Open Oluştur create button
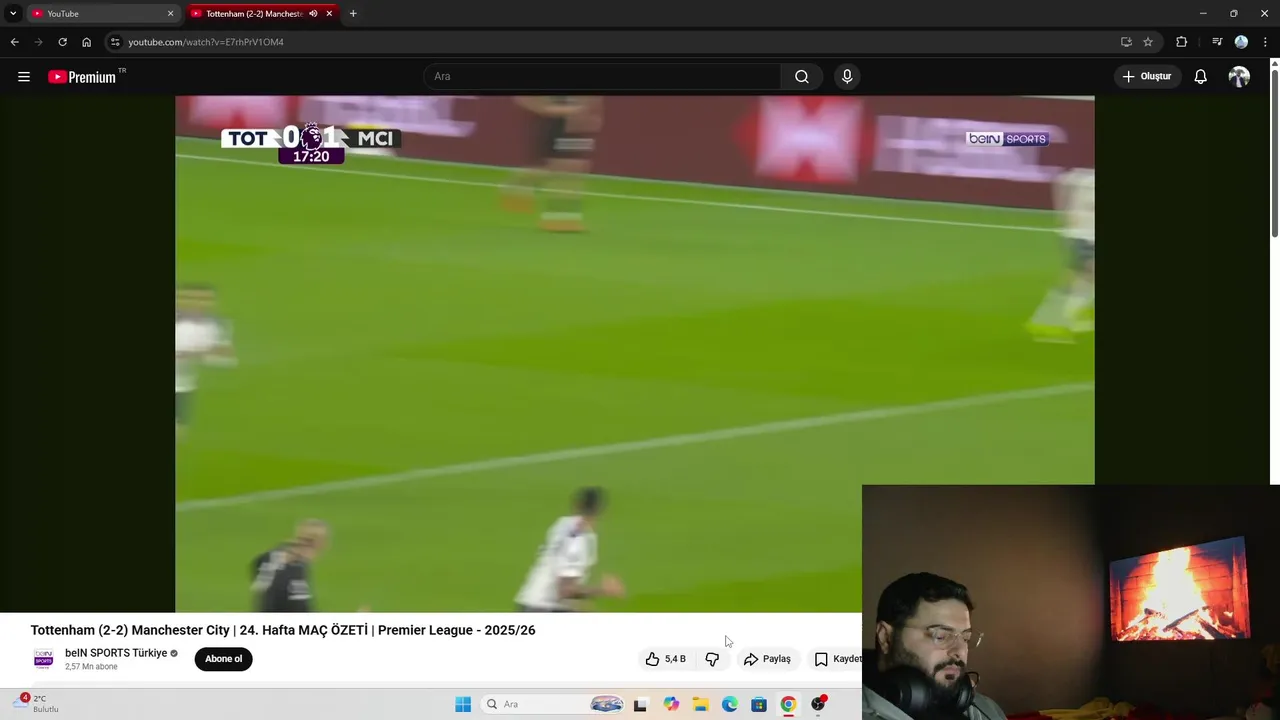 [1147, 76]
